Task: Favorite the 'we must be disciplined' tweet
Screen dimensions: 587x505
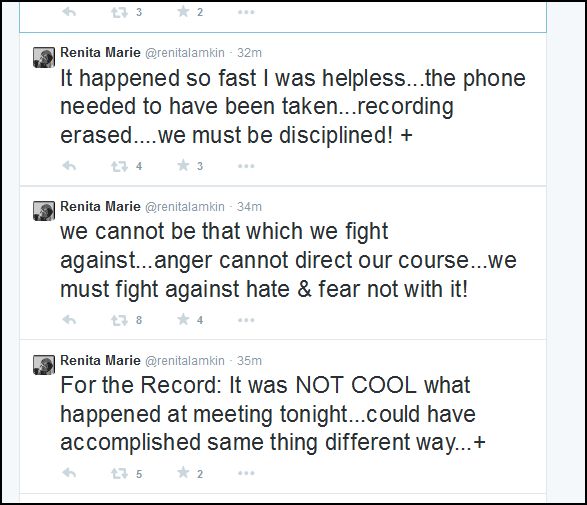Action: tap(183, 165)
